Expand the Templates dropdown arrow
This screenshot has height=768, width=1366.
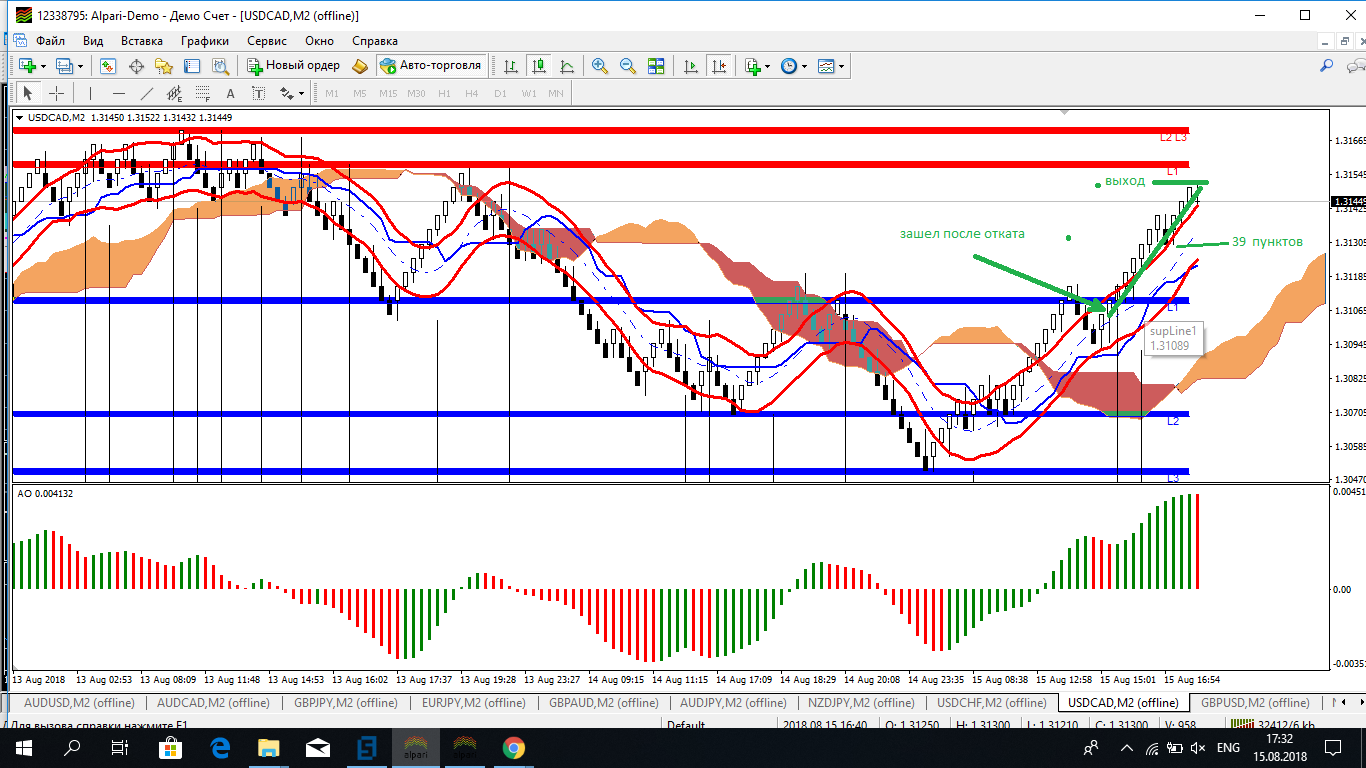(841, 67)
